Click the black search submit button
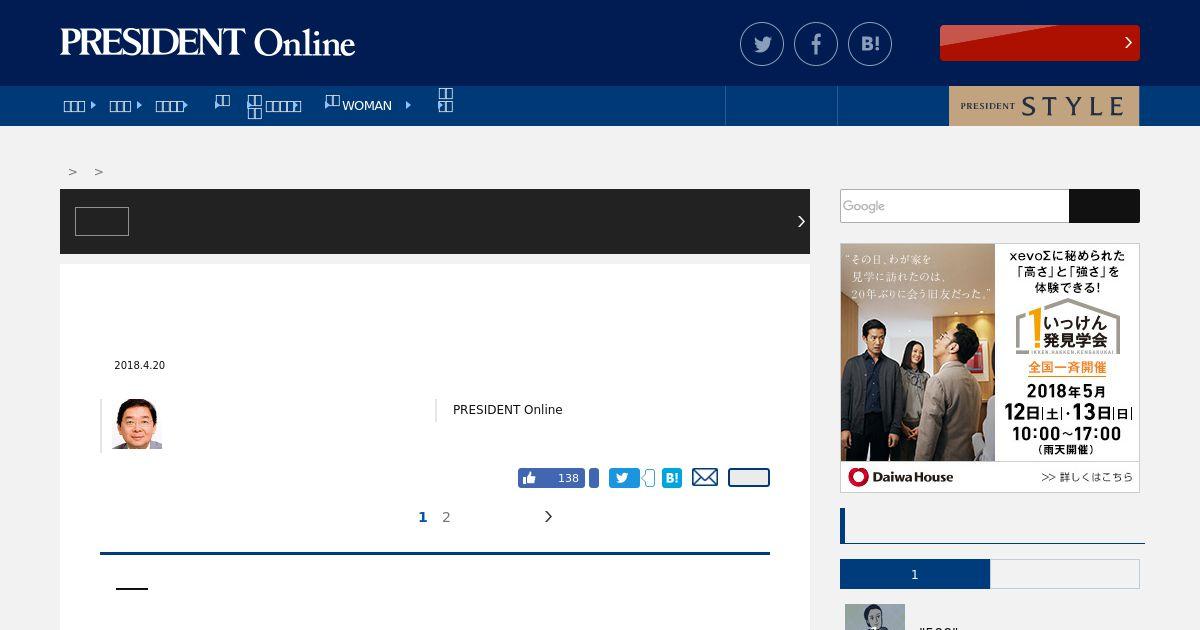Screen dimensions: 1200x630 click(1104, 206)
